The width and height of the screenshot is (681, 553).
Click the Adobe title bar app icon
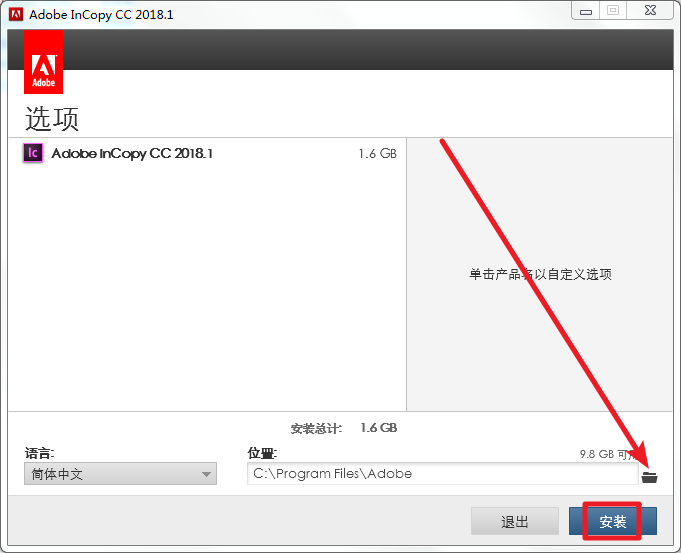pyautogui.click(x=16, y=14)
